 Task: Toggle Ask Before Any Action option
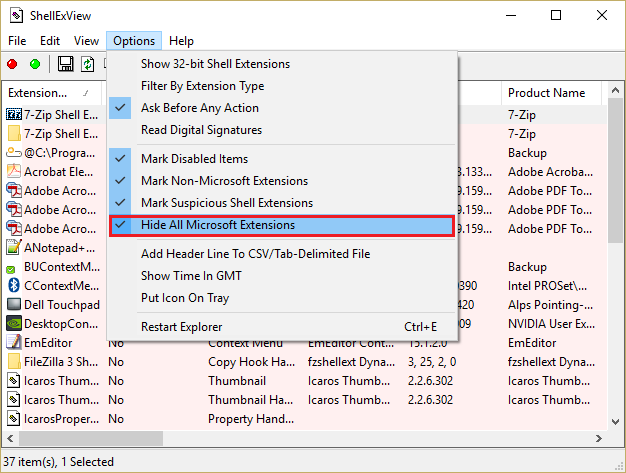200,108
